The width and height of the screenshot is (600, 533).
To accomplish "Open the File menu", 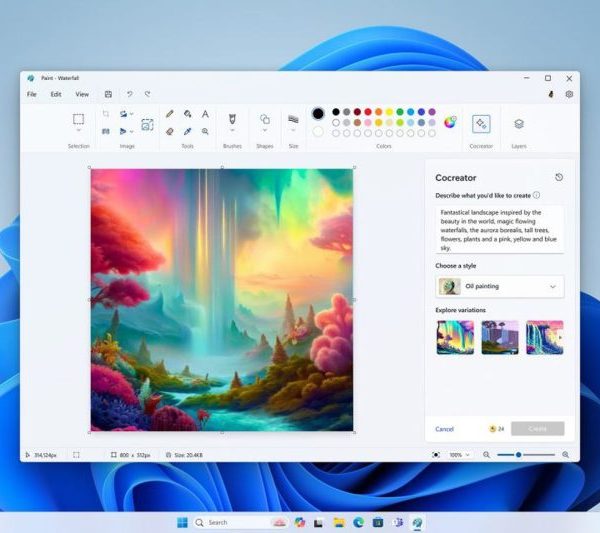I will click(x=32, y=94).
